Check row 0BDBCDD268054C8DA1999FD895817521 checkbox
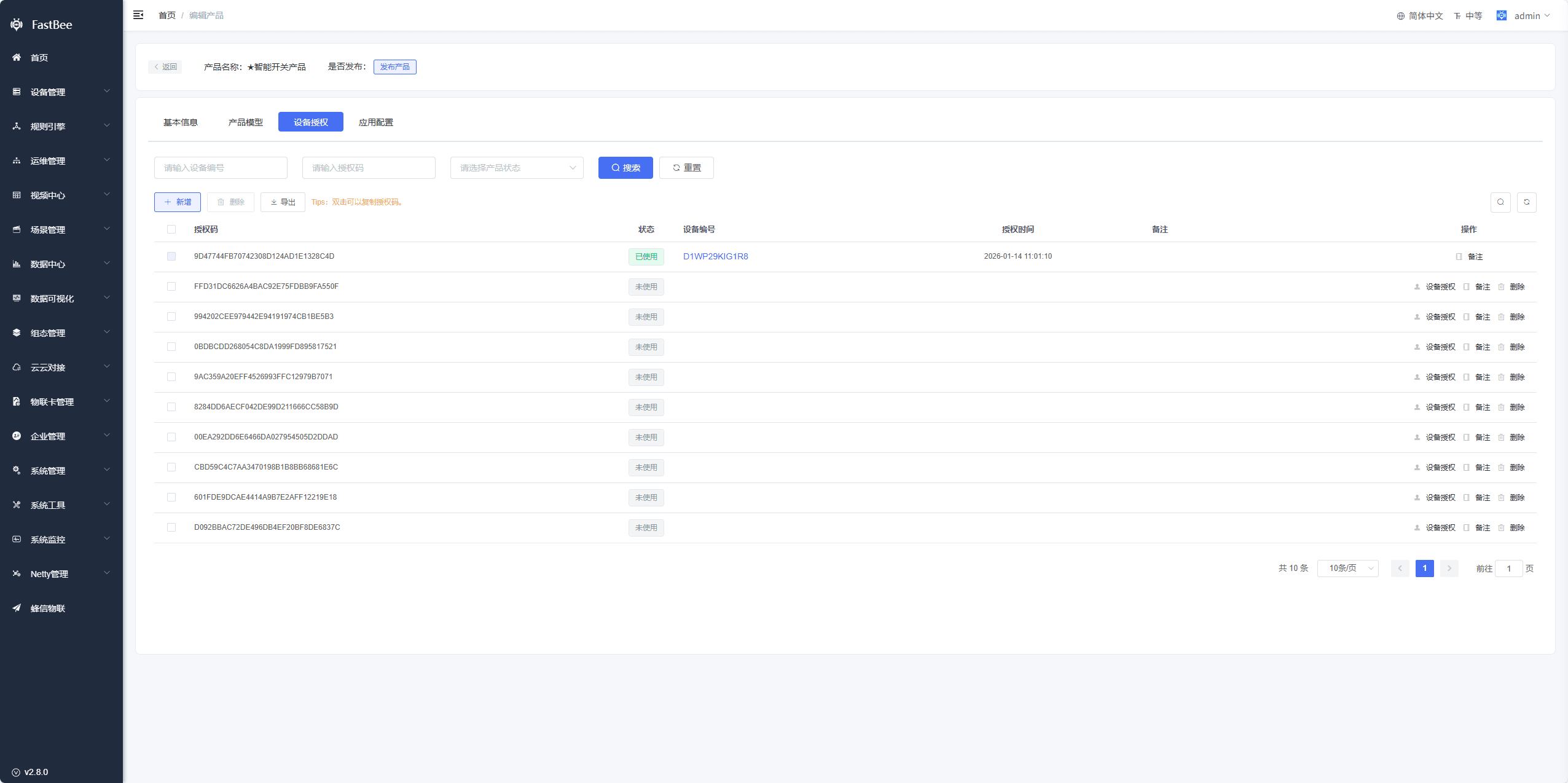Screen dimensions: 1568x783 (171, 347)
